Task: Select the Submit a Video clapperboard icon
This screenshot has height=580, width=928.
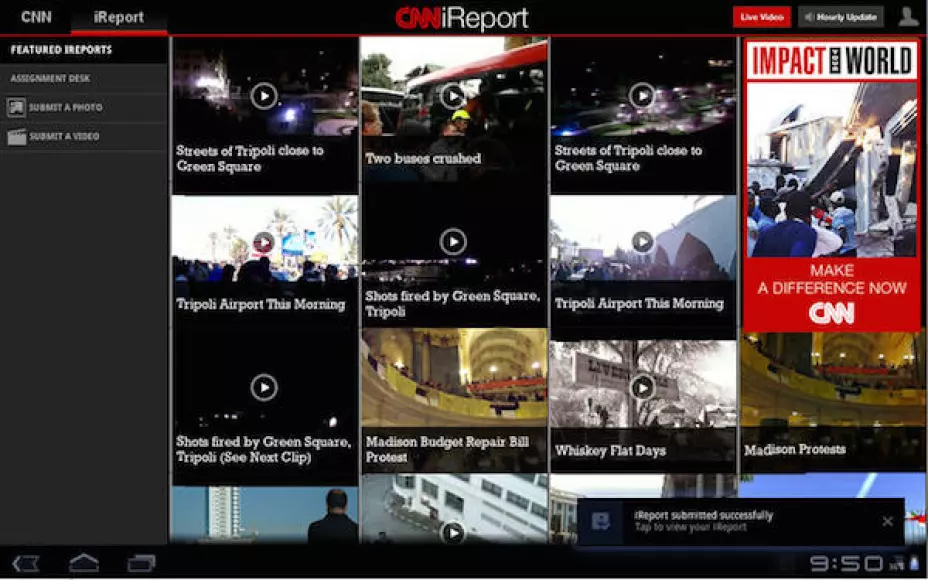Action: 15,136
